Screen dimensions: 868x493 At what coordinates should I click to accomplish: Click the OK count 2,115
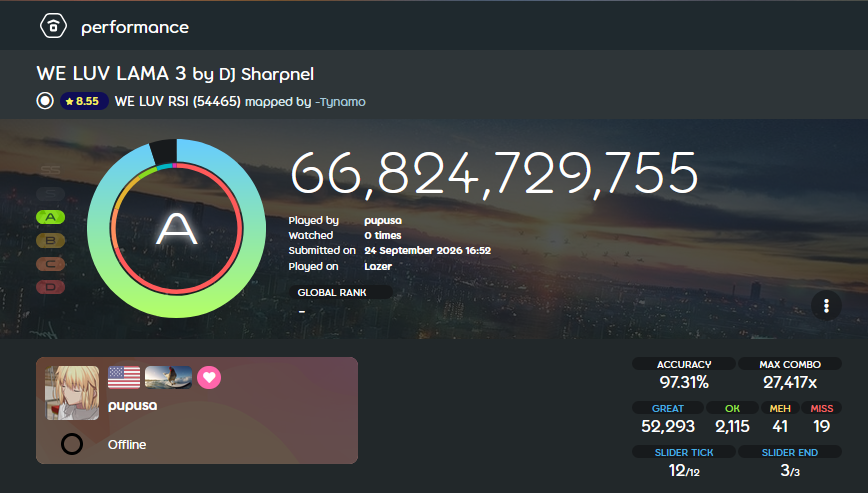coord(732,426)
